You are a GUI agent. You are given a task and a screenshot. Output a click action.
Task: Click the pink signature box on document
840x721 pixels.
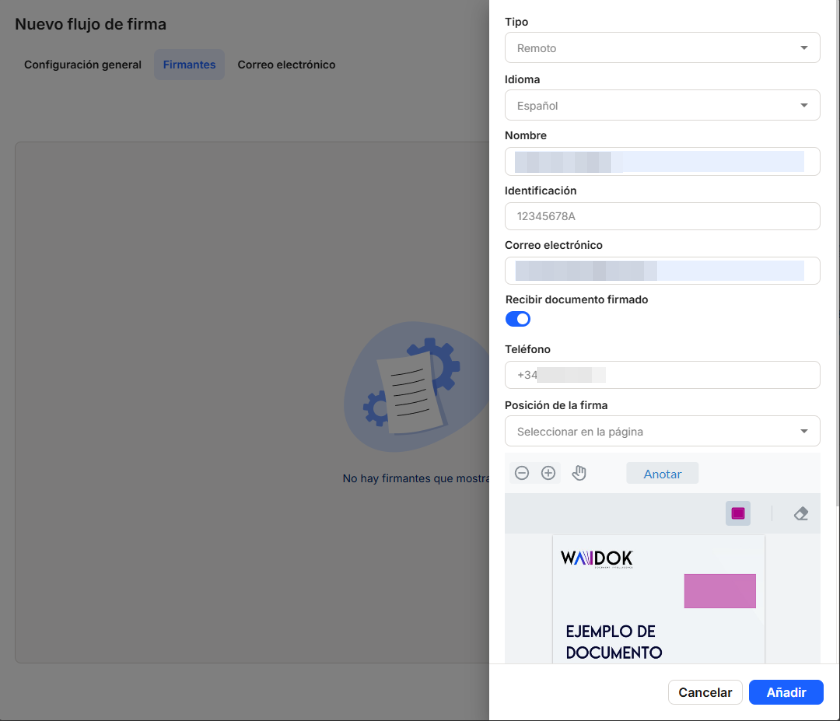[719, 591]
